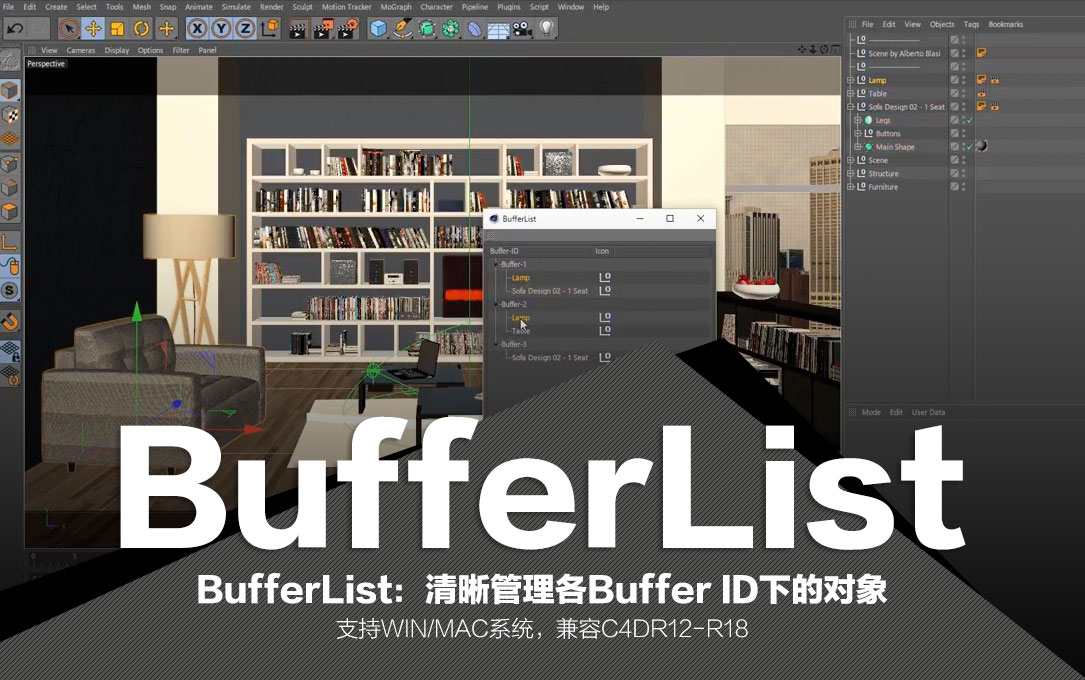The image size is (1085, 680).
Task: Click the camera icon in the toolbar
Action: pyautogui.click(x=524, y=29)
